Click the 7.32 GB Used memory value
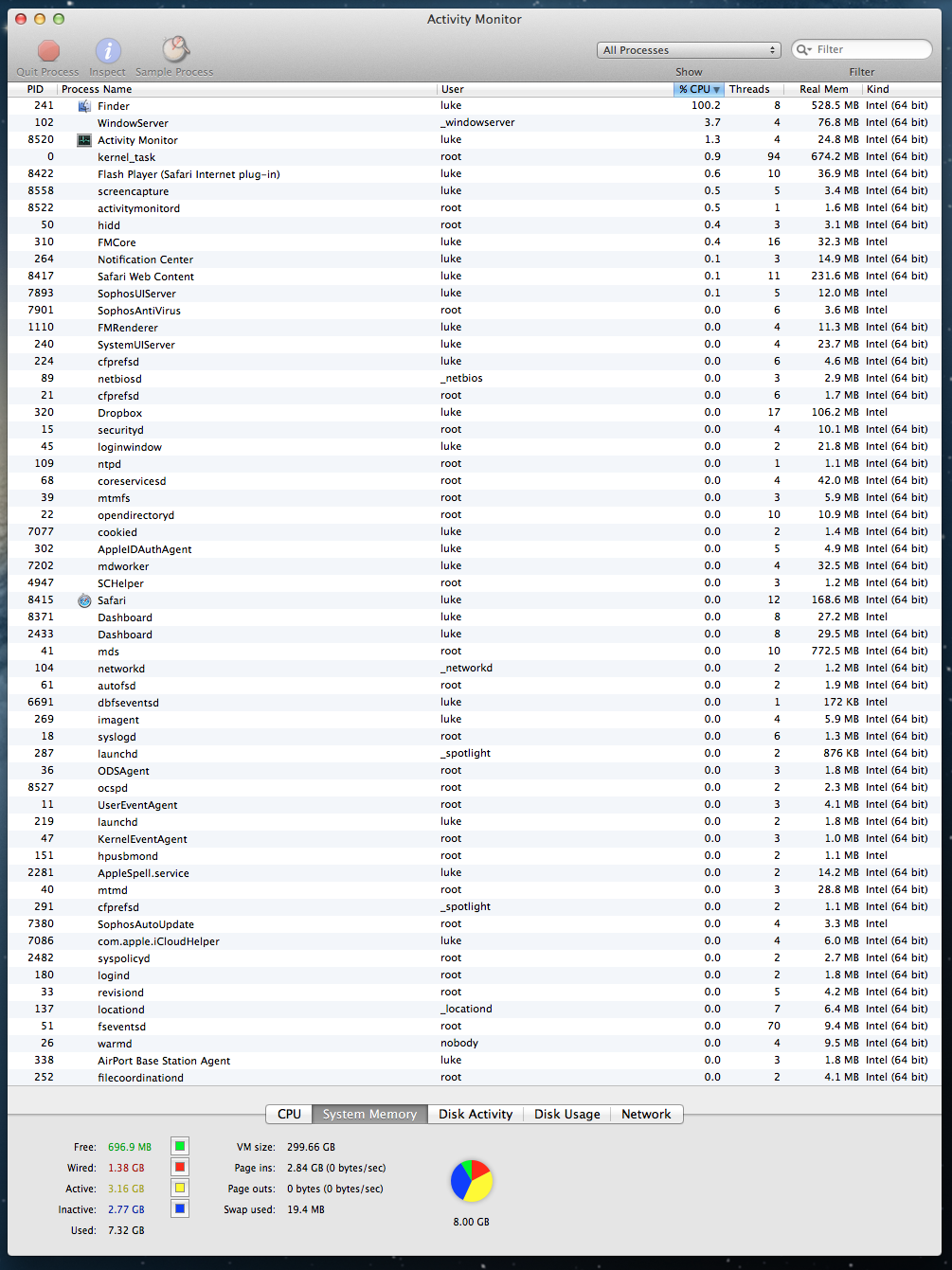The image size is (952, 1270). pos(126,1230)
